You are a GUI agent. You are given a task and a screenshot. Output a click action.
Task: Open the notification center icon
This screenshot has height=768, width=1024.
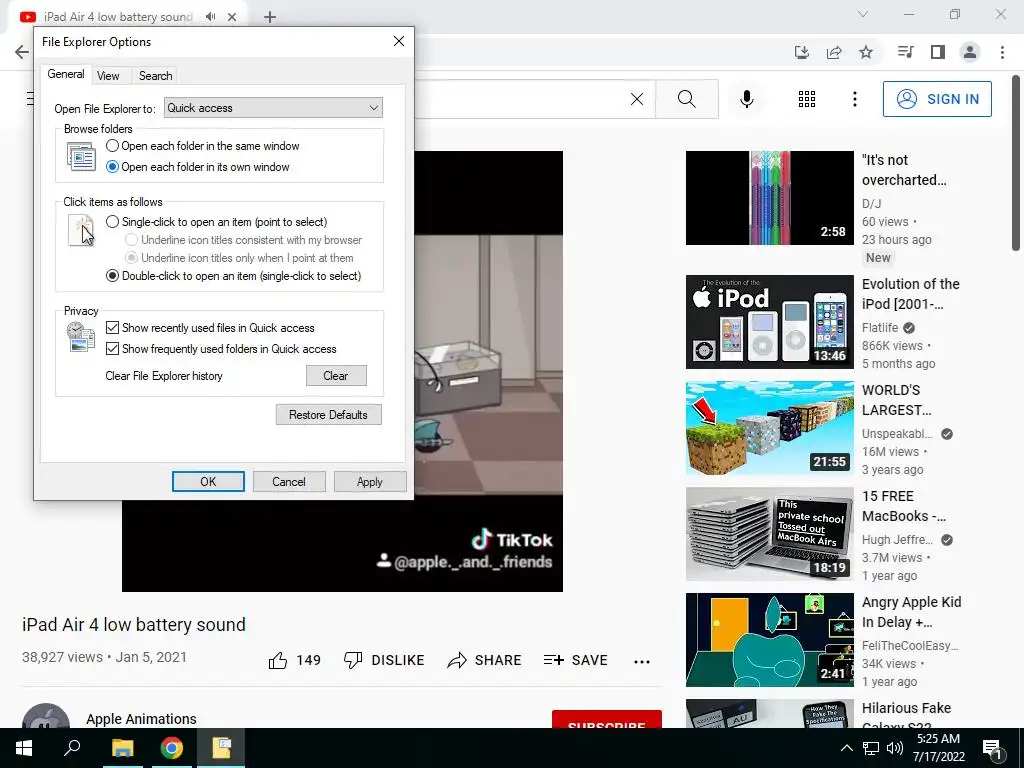pyautogui.click(x=993, y=749)
